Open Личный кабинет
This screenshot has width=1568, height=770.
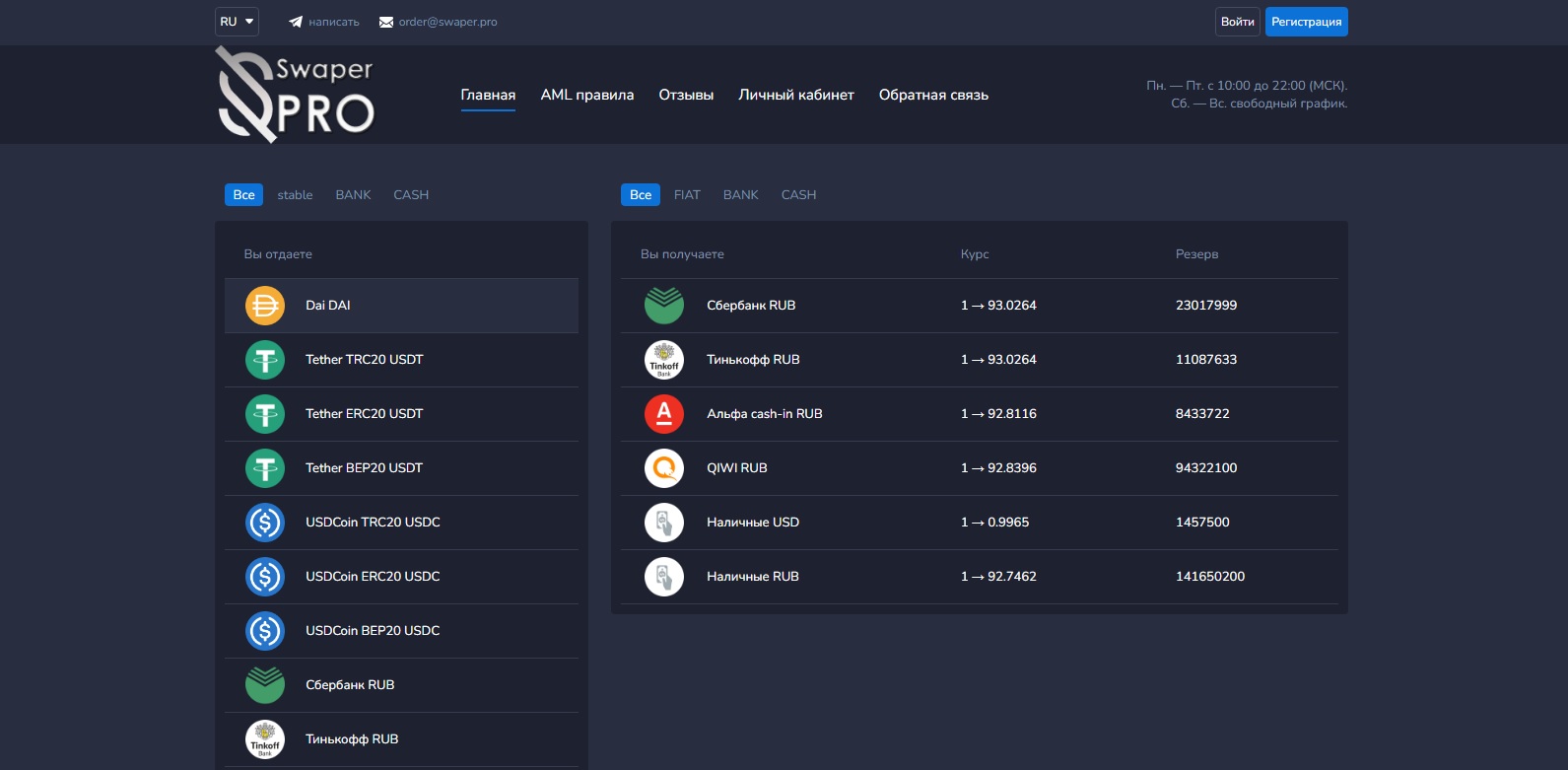[x=796, y=95]
